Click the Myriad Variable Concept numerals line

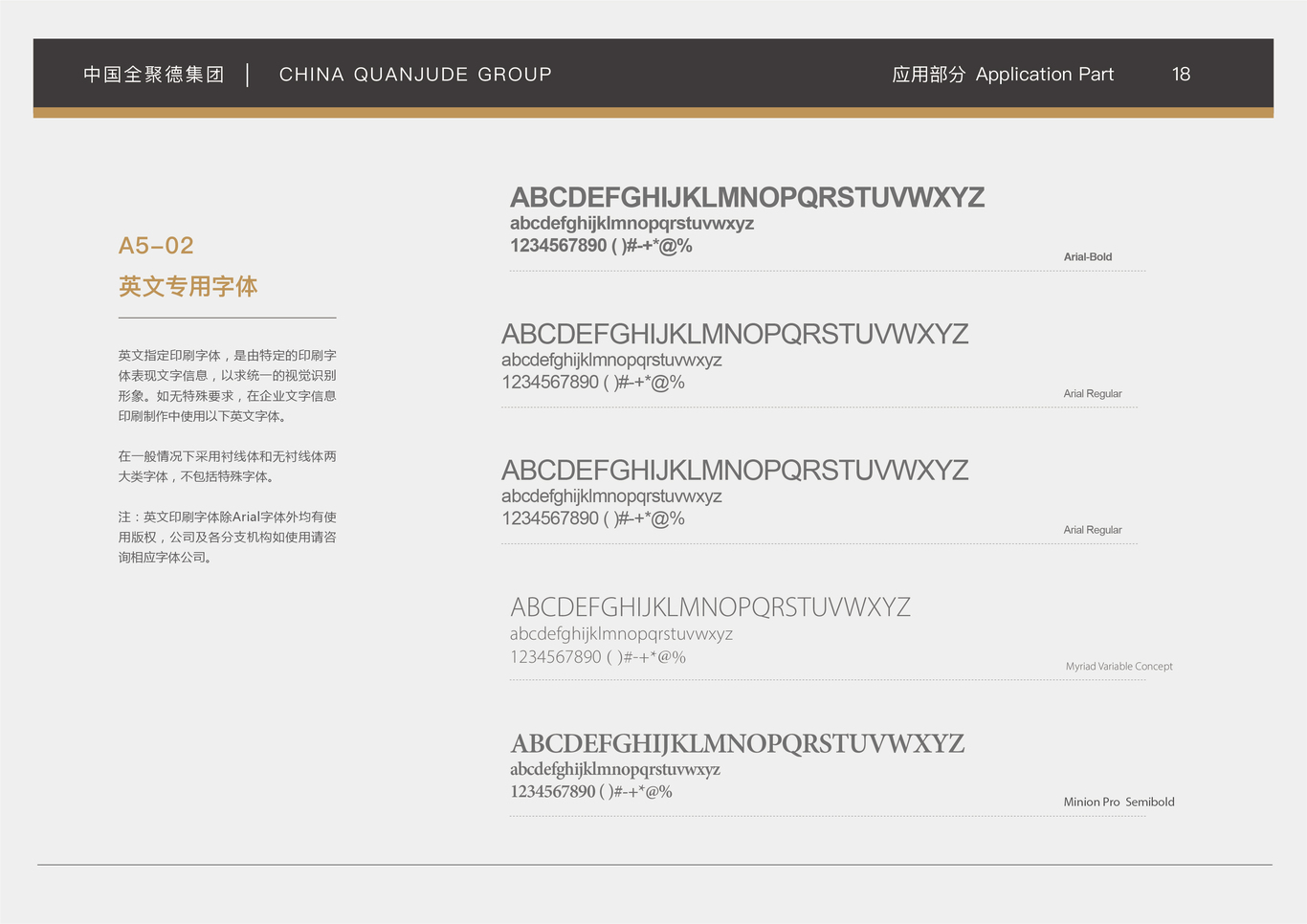click(598, 657)
